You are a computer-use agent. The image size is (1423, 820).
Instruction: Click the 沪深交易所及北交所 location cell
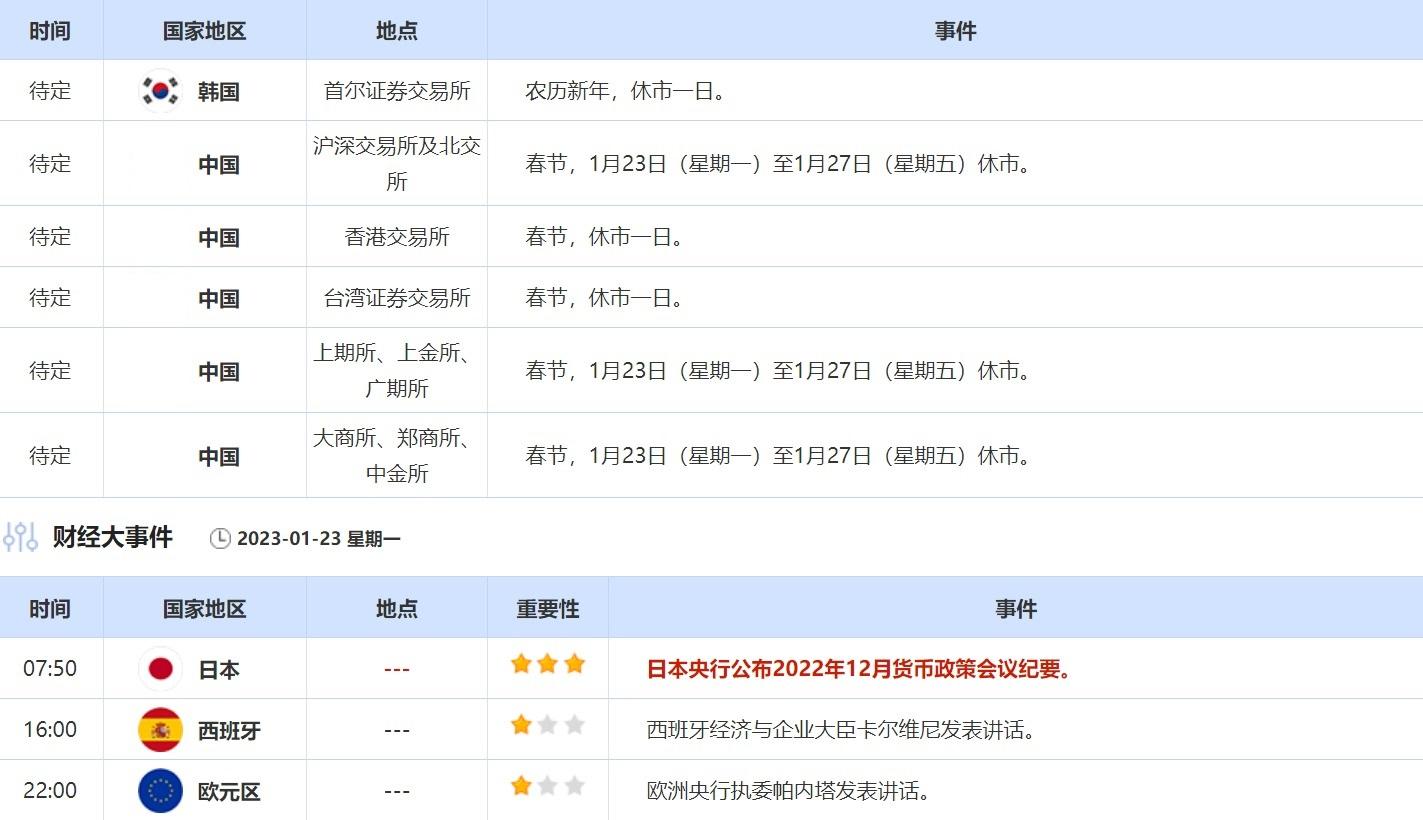click(397, 164)
